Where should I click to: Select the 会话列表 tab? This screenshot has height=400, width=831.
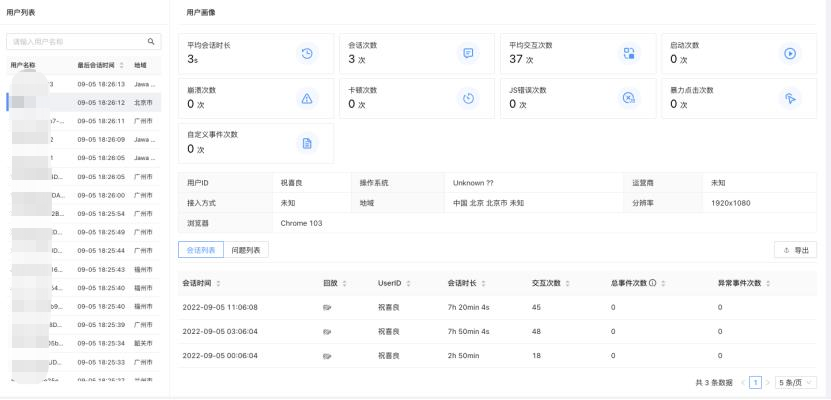(x=200, y=249)
